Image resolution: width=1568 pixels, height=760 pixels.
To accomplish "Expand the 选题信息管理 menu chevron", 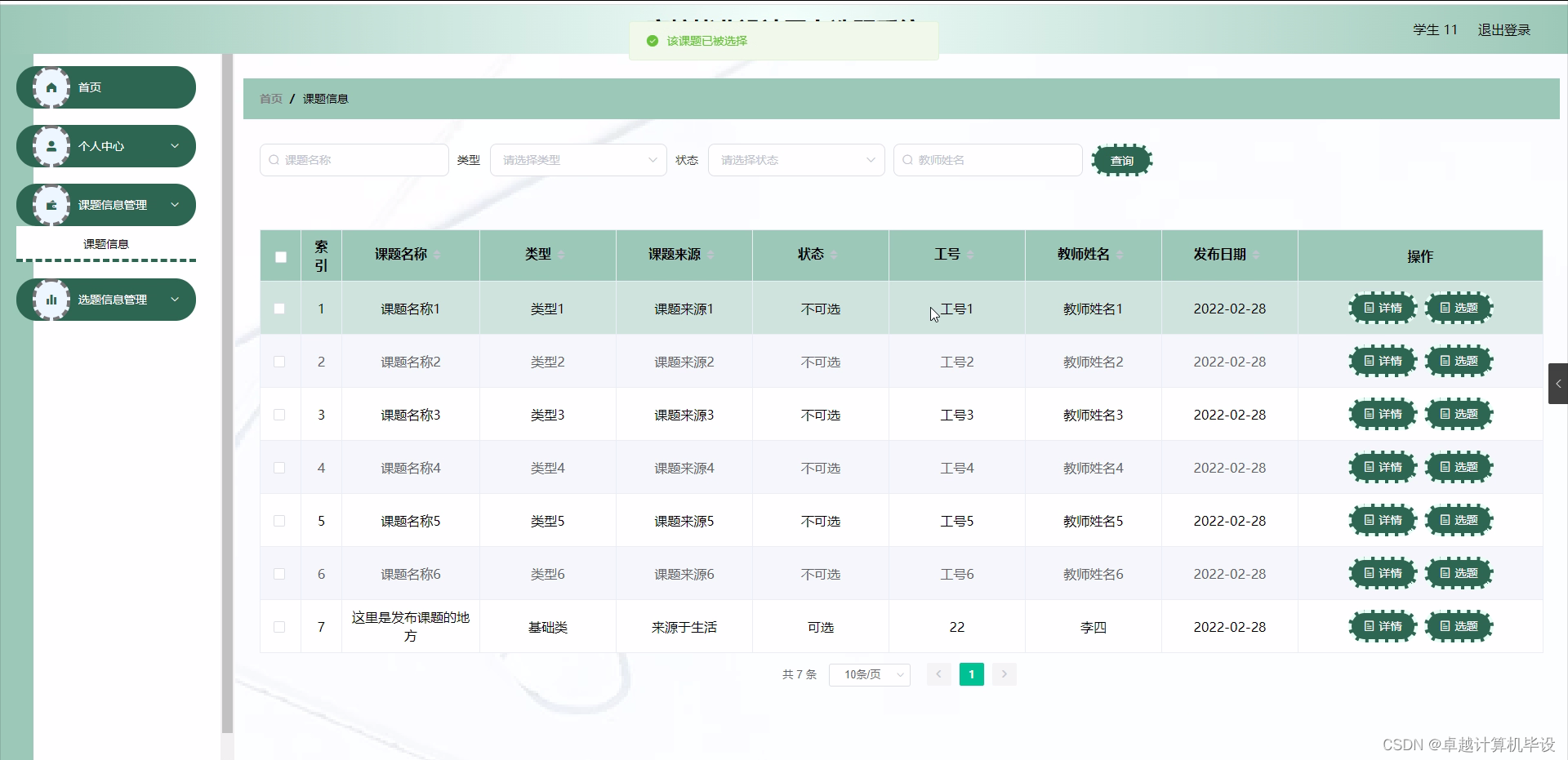I will coord(175,300).
